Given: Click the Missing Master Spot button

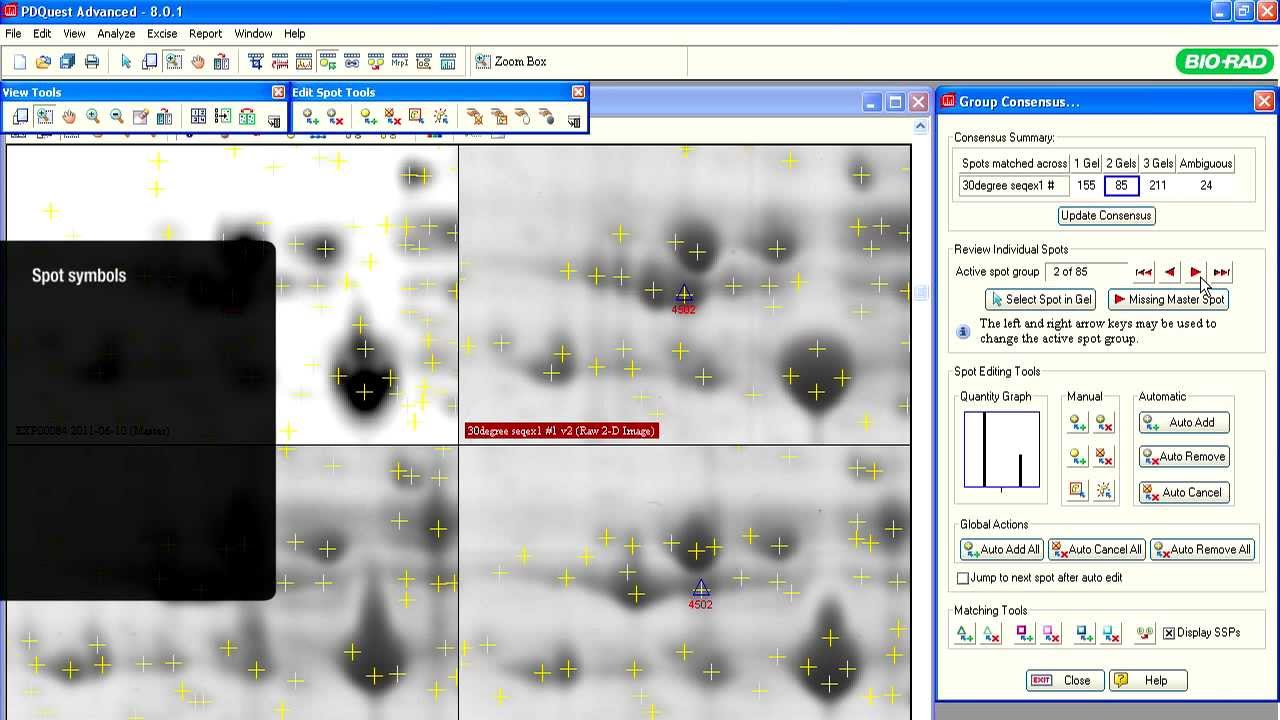Looking at the screenshot, I should 1168,300.
